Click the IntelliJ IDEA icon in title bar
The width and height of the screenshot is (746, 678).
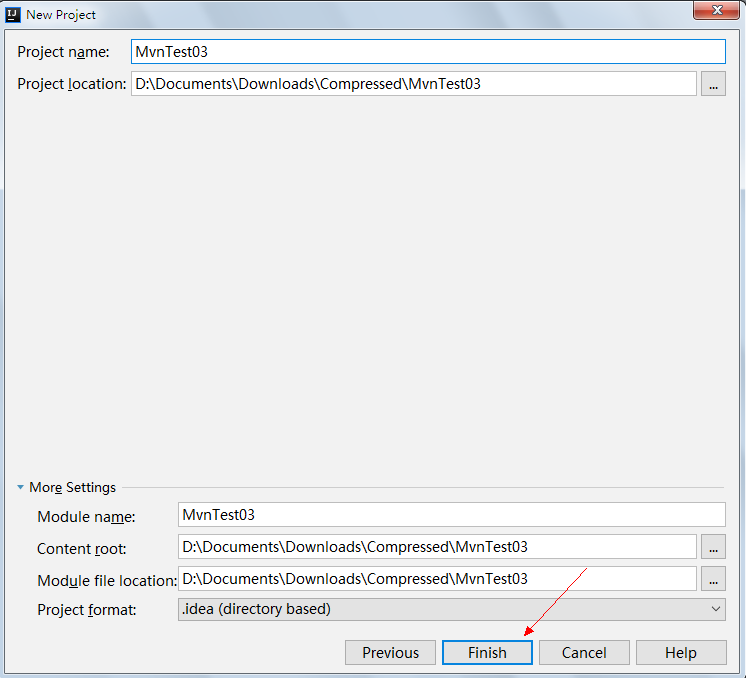click(13, 15)
